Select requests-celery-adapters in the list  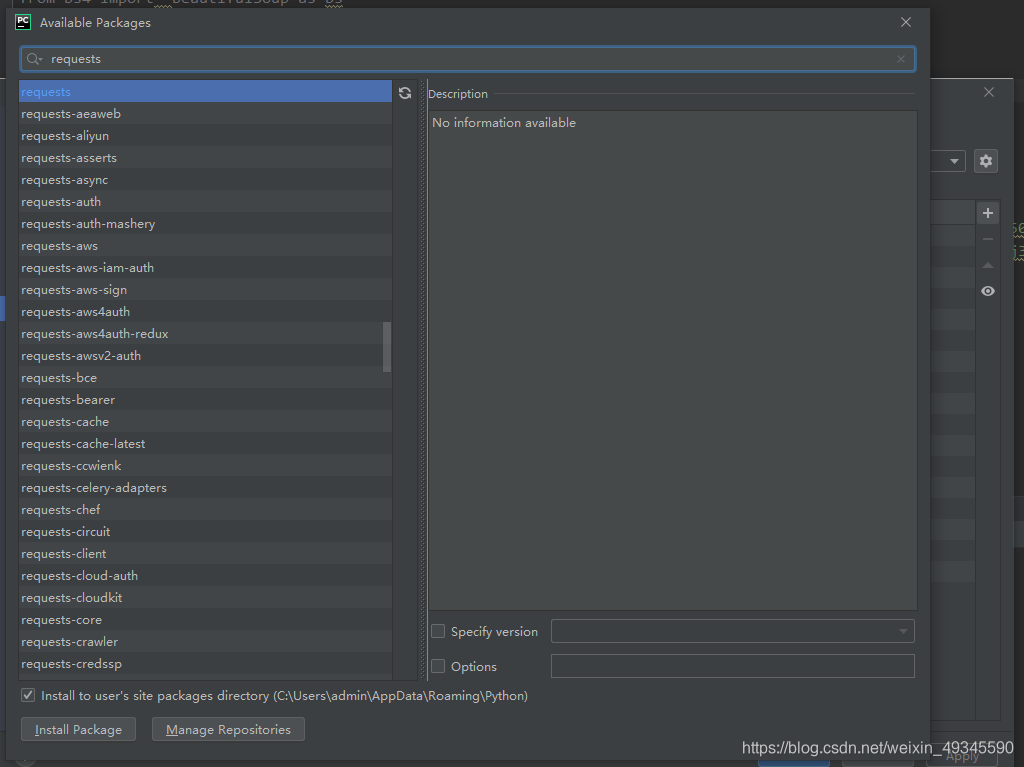[205, 487]
